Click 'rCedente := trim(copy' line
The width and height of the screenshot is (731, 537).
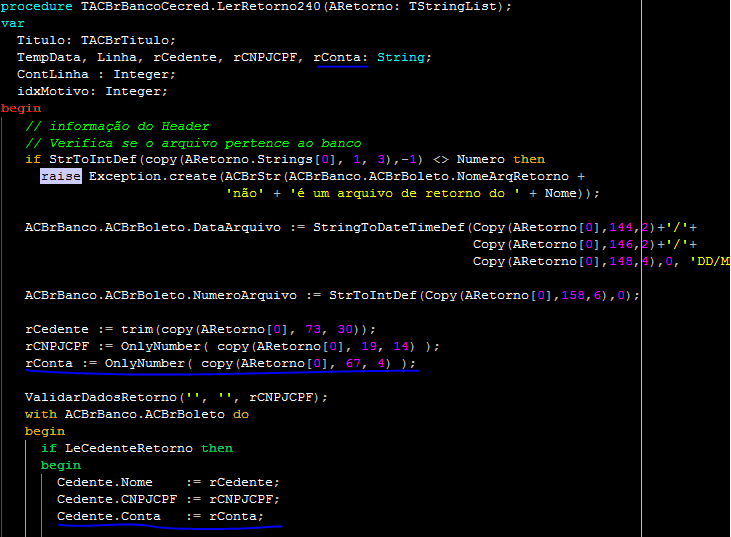(200, 330)
